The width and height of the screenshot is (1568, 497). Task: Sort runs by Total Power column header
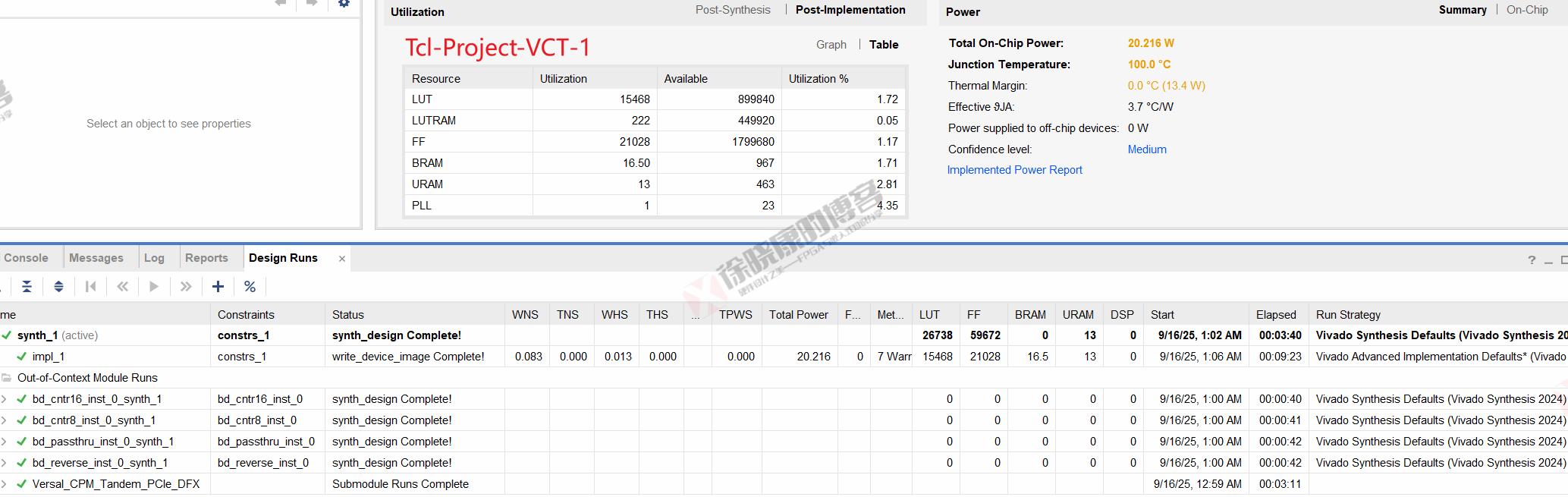pos(800,314)
